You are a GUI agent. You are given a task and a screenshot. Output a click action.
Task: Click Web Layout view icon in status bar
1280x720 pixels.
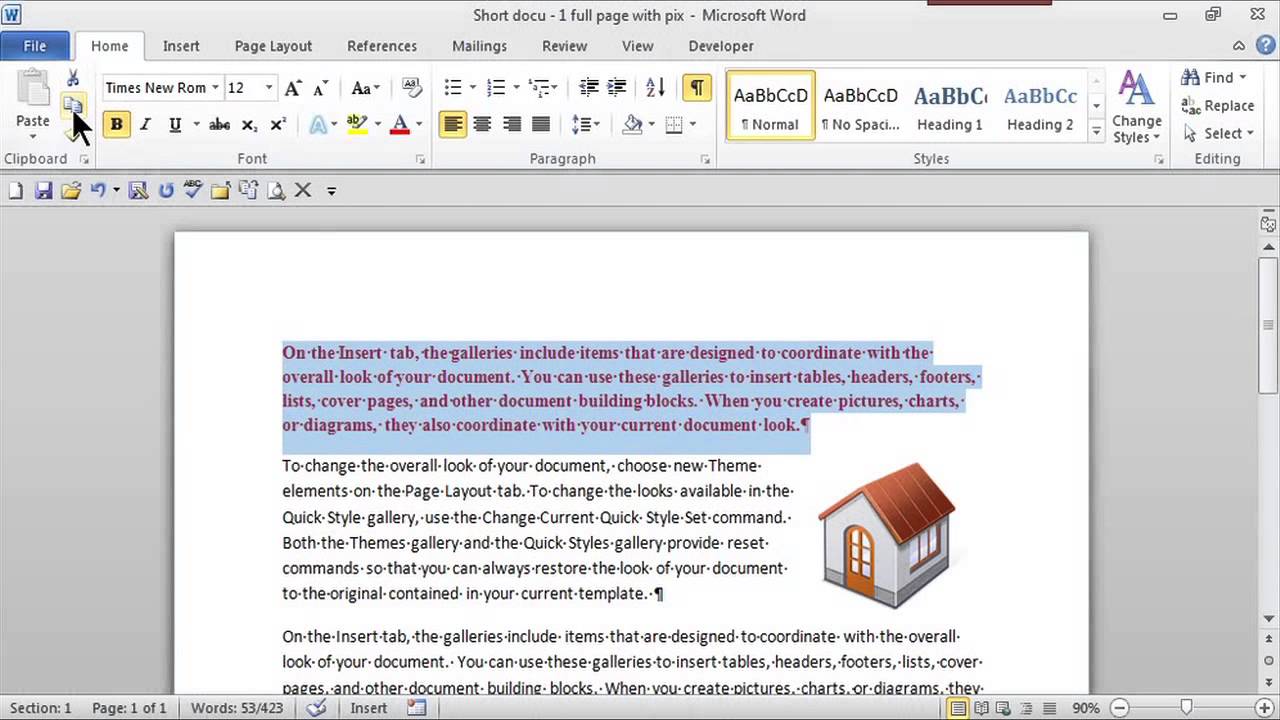(x=1004, y=708)
